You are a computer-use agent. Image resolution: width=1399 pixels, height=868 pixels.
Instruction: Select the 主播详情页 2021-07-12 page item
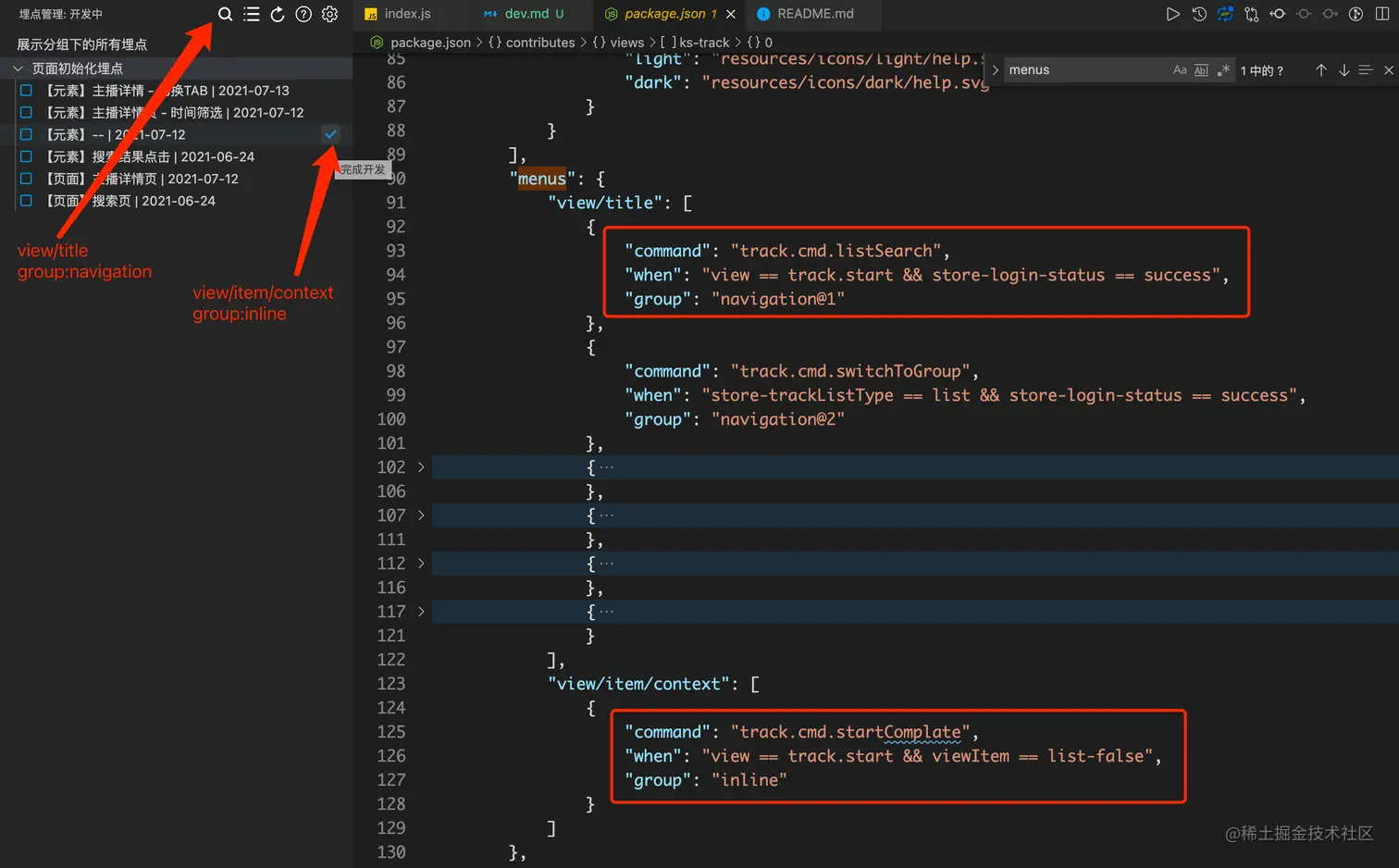[176, 179]
